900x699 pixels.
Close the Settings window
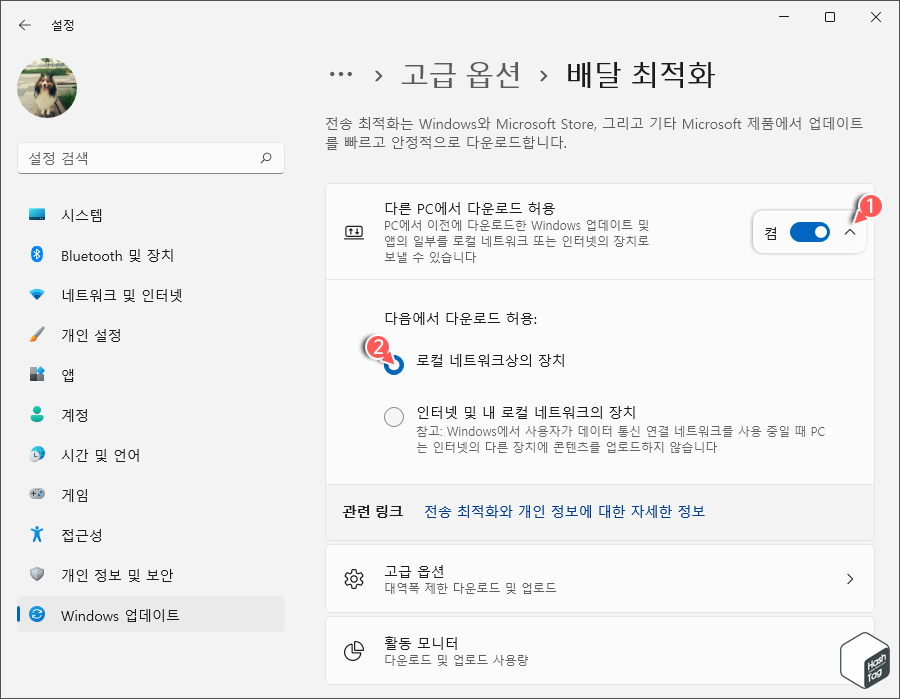tap(876, 17)
